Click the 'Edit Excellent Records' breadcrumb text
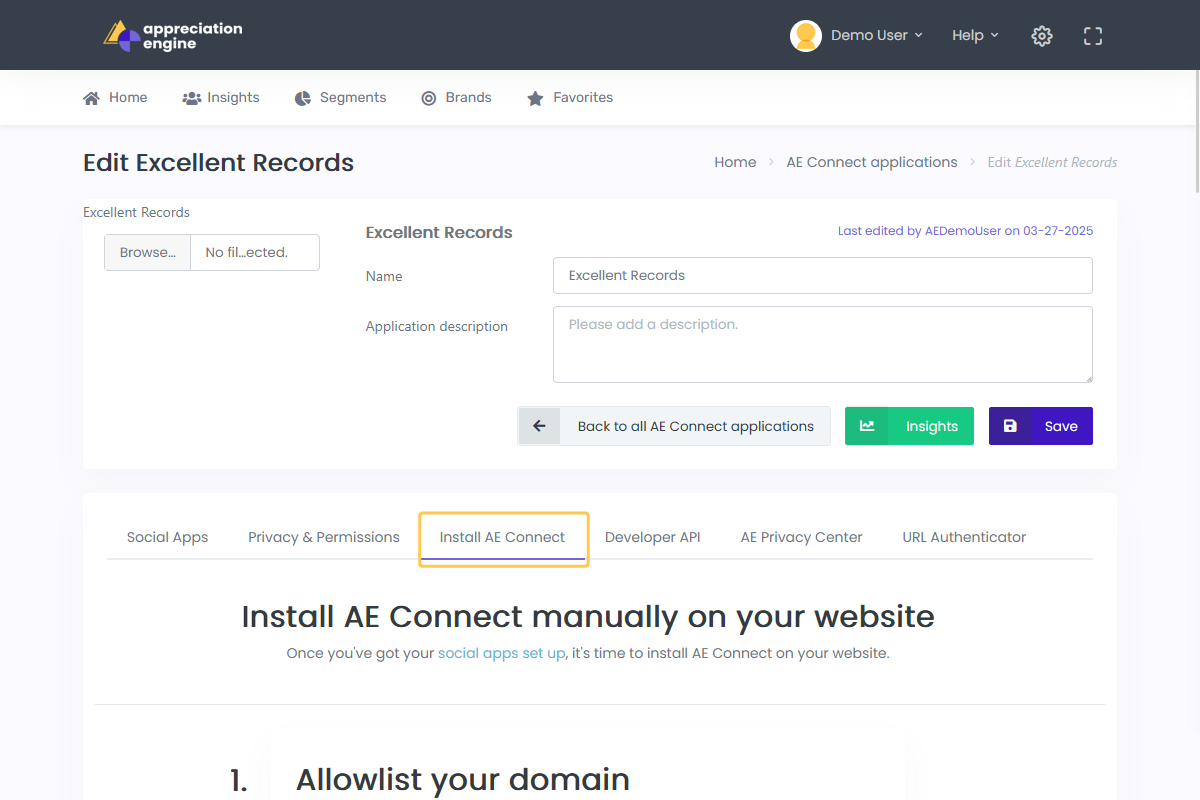The height and width of the screenshot is (800, 1200). [1052, 162]
